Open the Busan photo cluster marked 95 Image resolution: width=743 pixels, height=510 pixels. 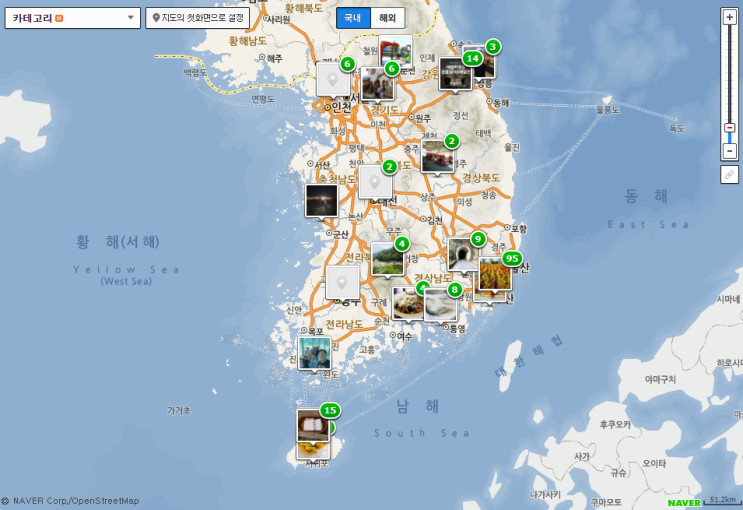click(x=496, y=275)
